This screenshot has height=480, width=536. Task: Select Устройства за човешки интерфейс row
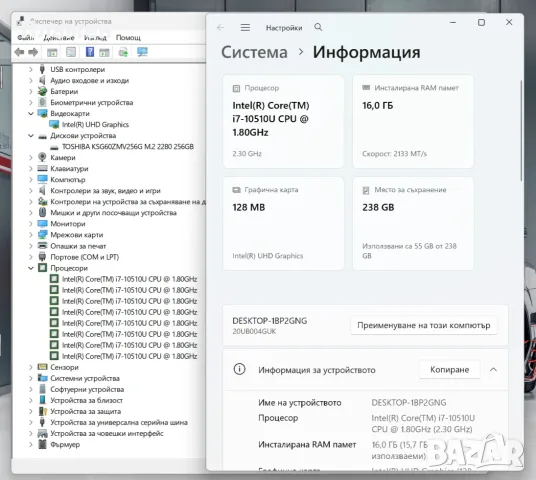[107, 433]
